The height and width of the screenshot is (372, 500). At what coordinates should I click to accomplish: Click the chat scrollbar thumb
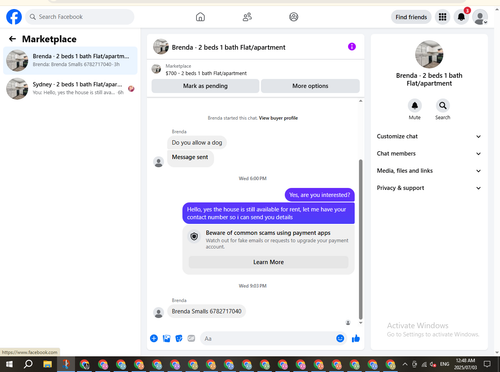click(360, 239)
